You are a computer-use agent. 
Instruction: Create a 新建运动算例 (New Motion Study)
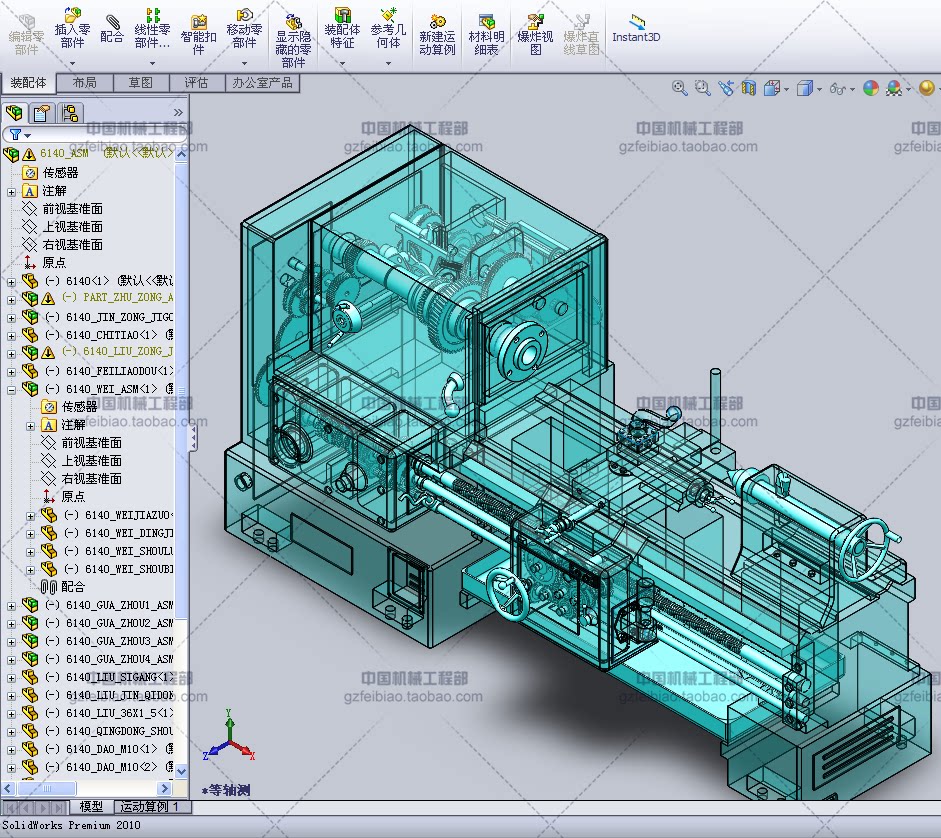(x=437, y=33)
